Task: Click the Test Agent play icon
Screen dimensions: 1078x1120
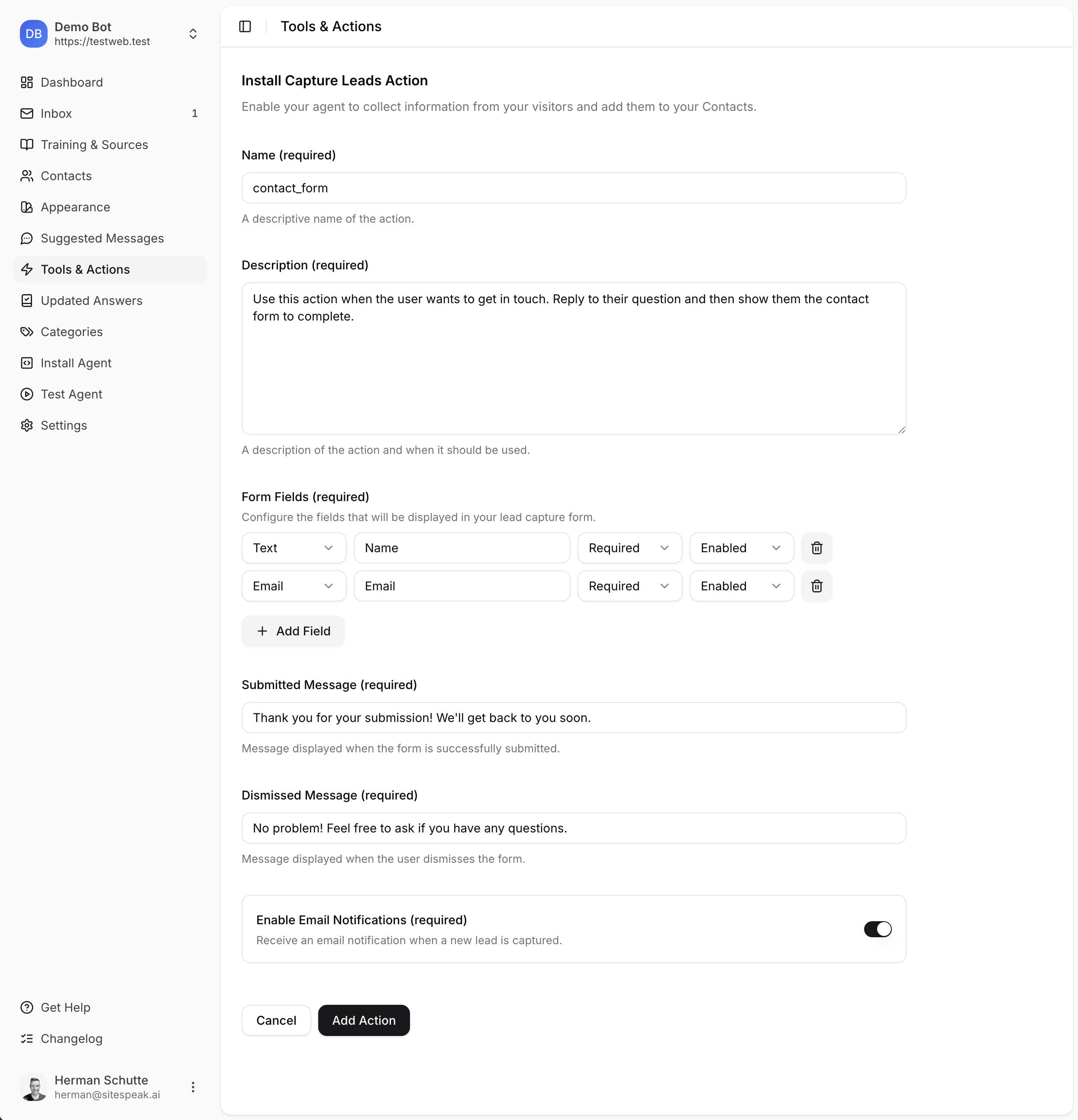Action: (27, 394)
